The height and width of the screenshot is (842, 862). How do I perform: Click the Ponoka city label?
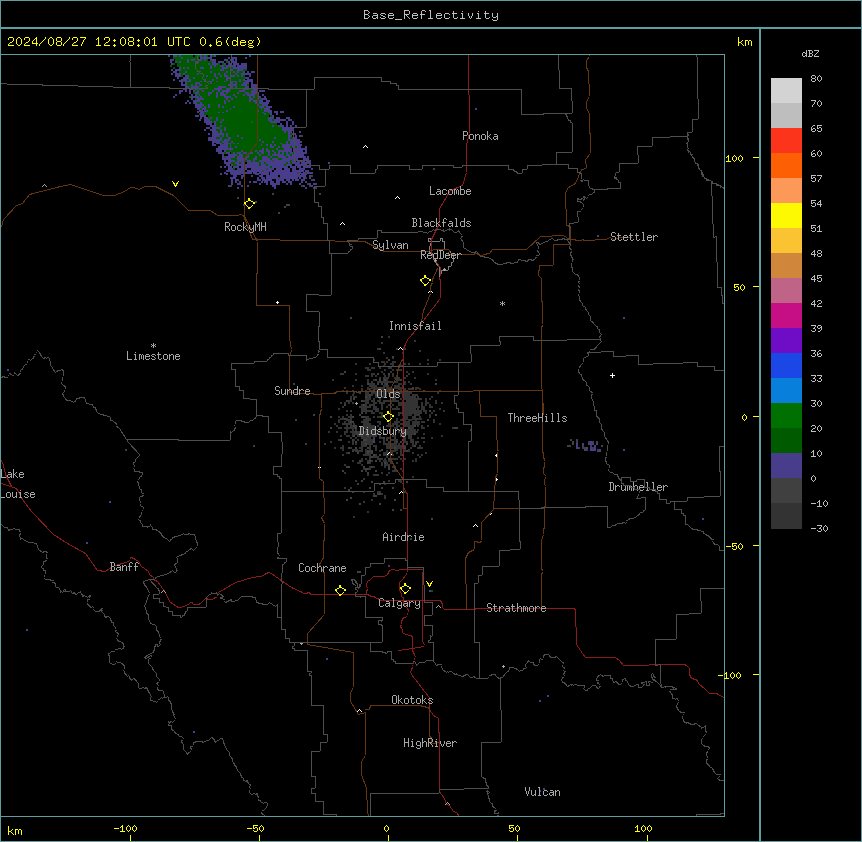pyautogui.click(x=480, y=136)
